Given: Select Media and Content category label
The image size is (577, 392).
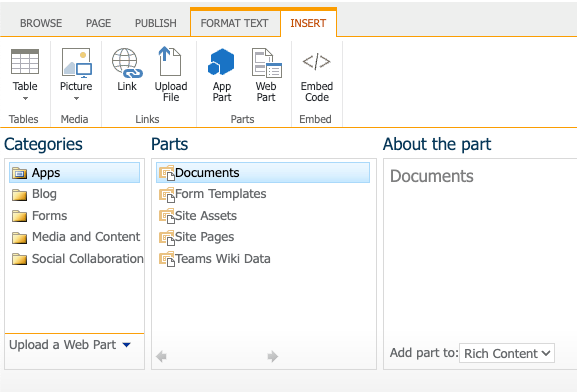Looking at the screenshot, I should click(x=86, y=237).
